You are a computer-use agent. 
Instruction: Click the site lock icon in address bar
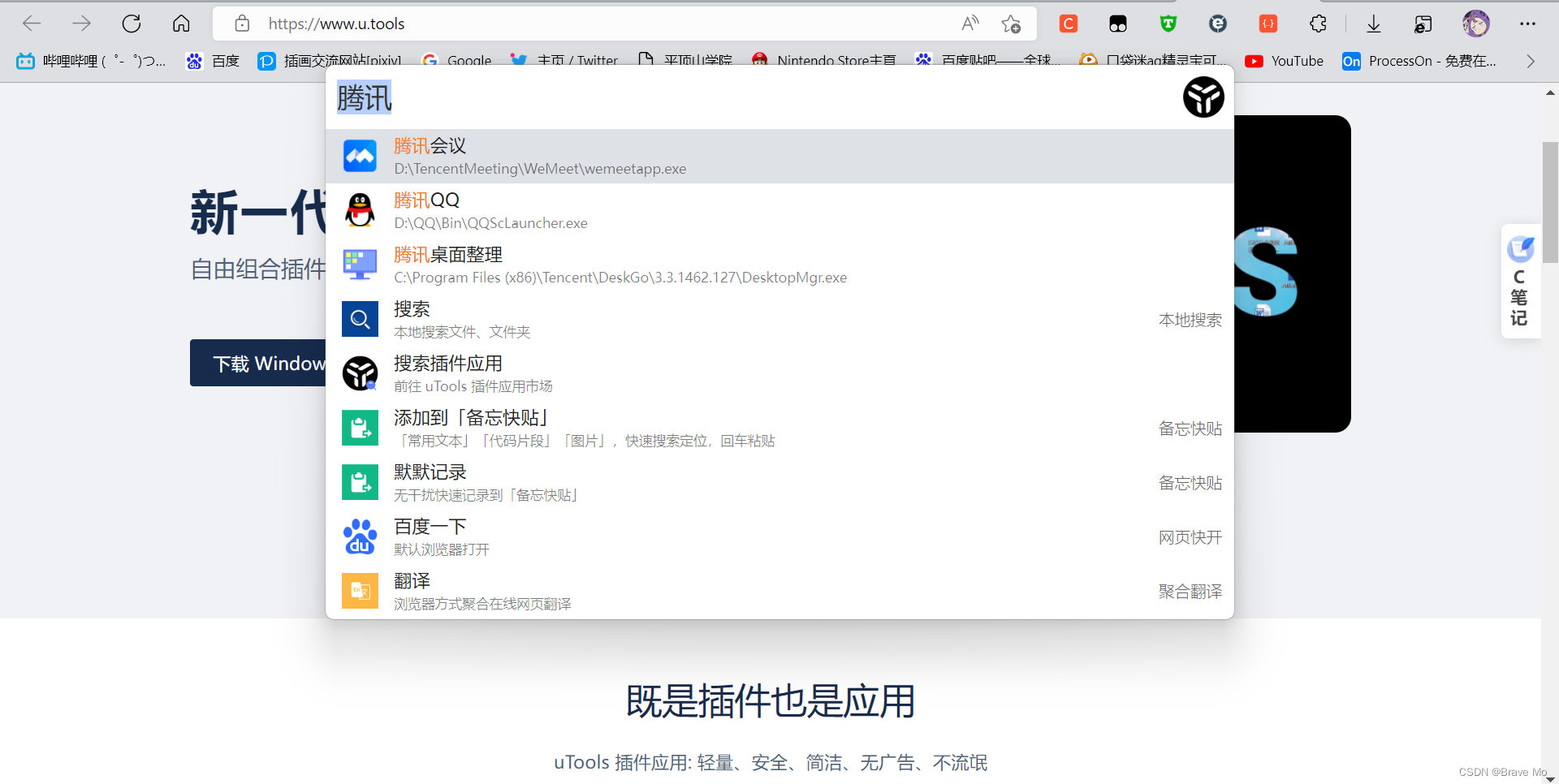(x=242, y=24)
